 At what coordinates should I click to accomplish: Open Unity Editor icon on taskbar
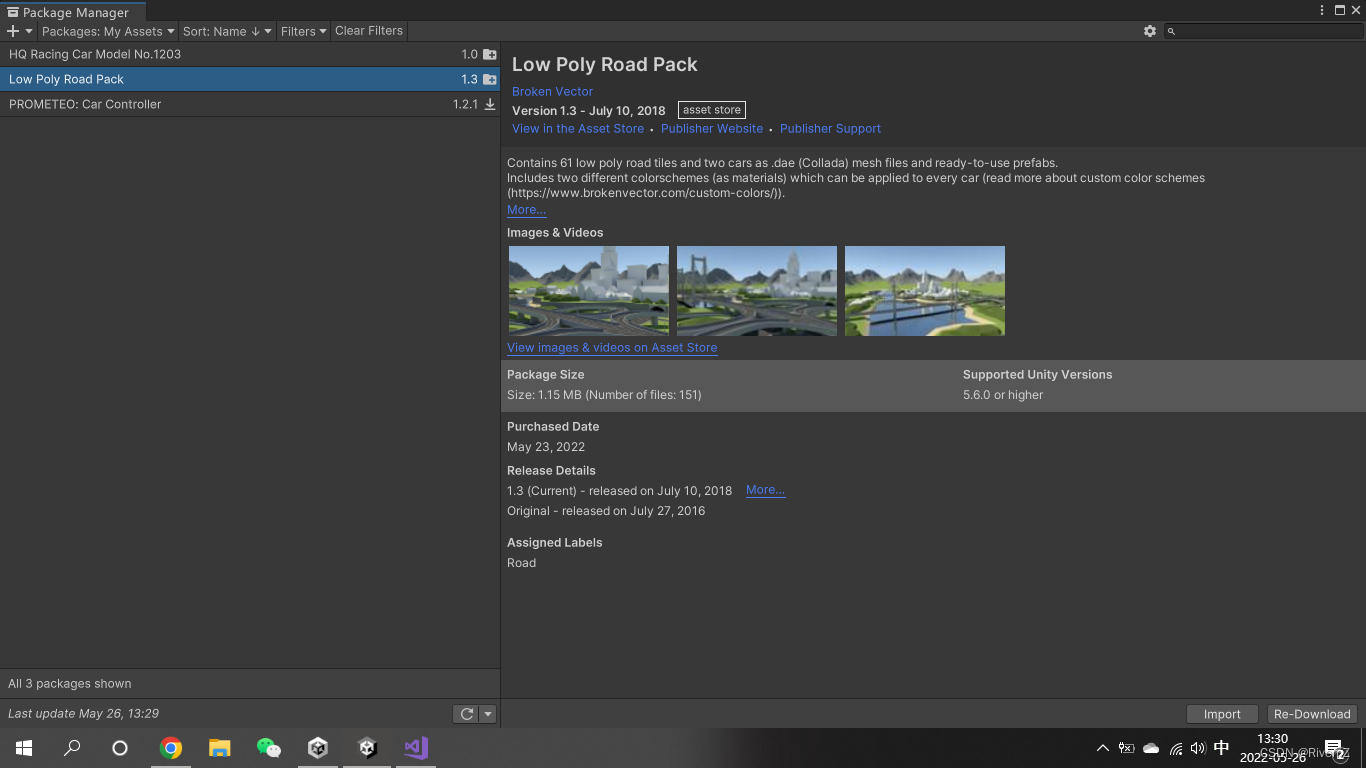(367, 748)
